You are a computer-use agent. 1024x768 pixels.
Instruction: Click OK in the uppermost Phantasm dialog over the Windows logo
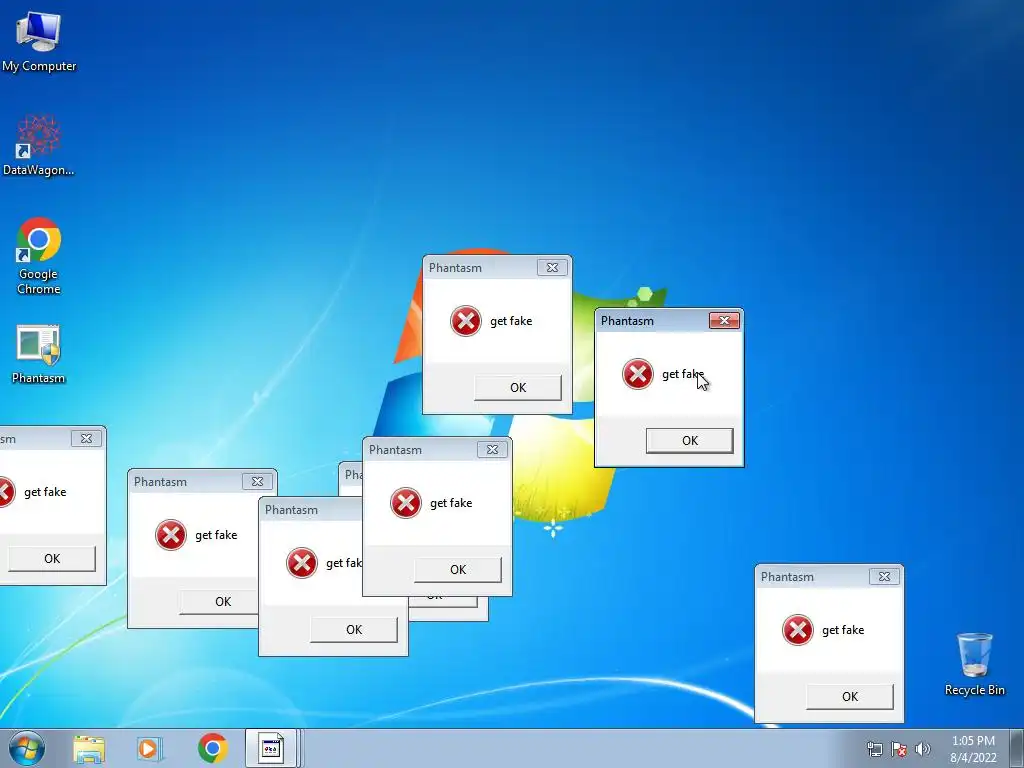518,388
